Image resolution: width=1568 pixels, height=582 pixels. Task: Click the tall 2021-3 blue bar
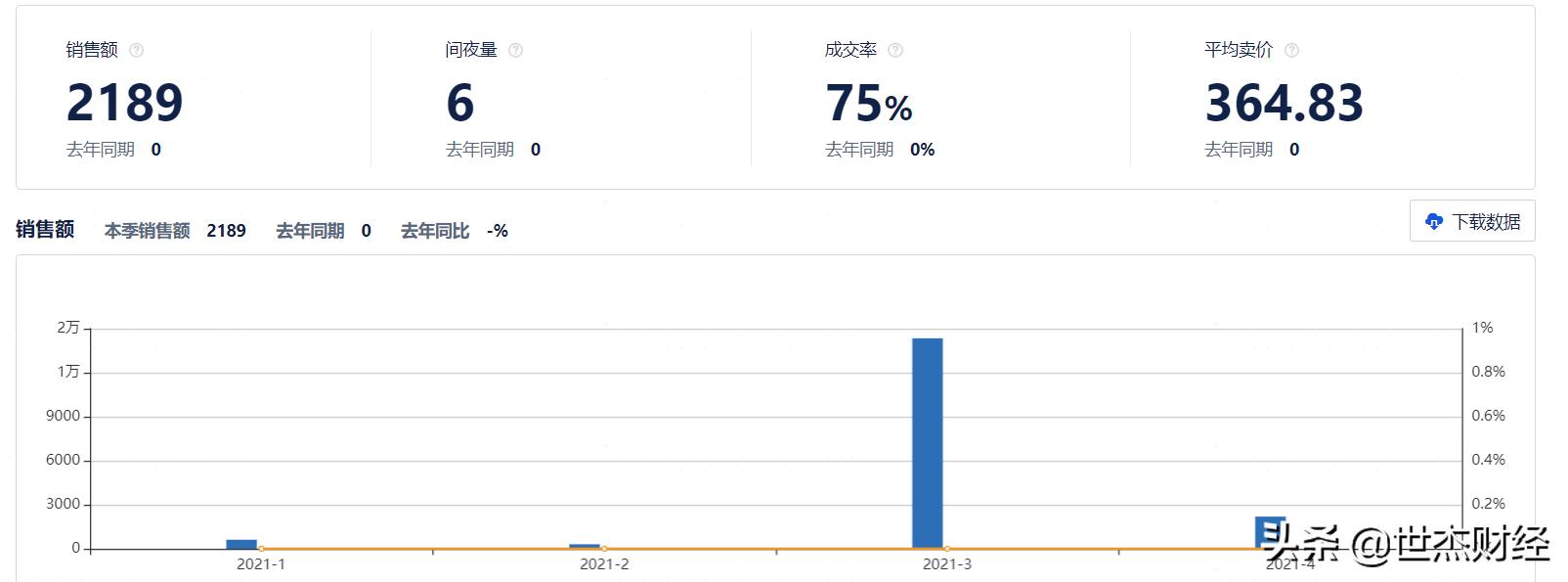928,443
